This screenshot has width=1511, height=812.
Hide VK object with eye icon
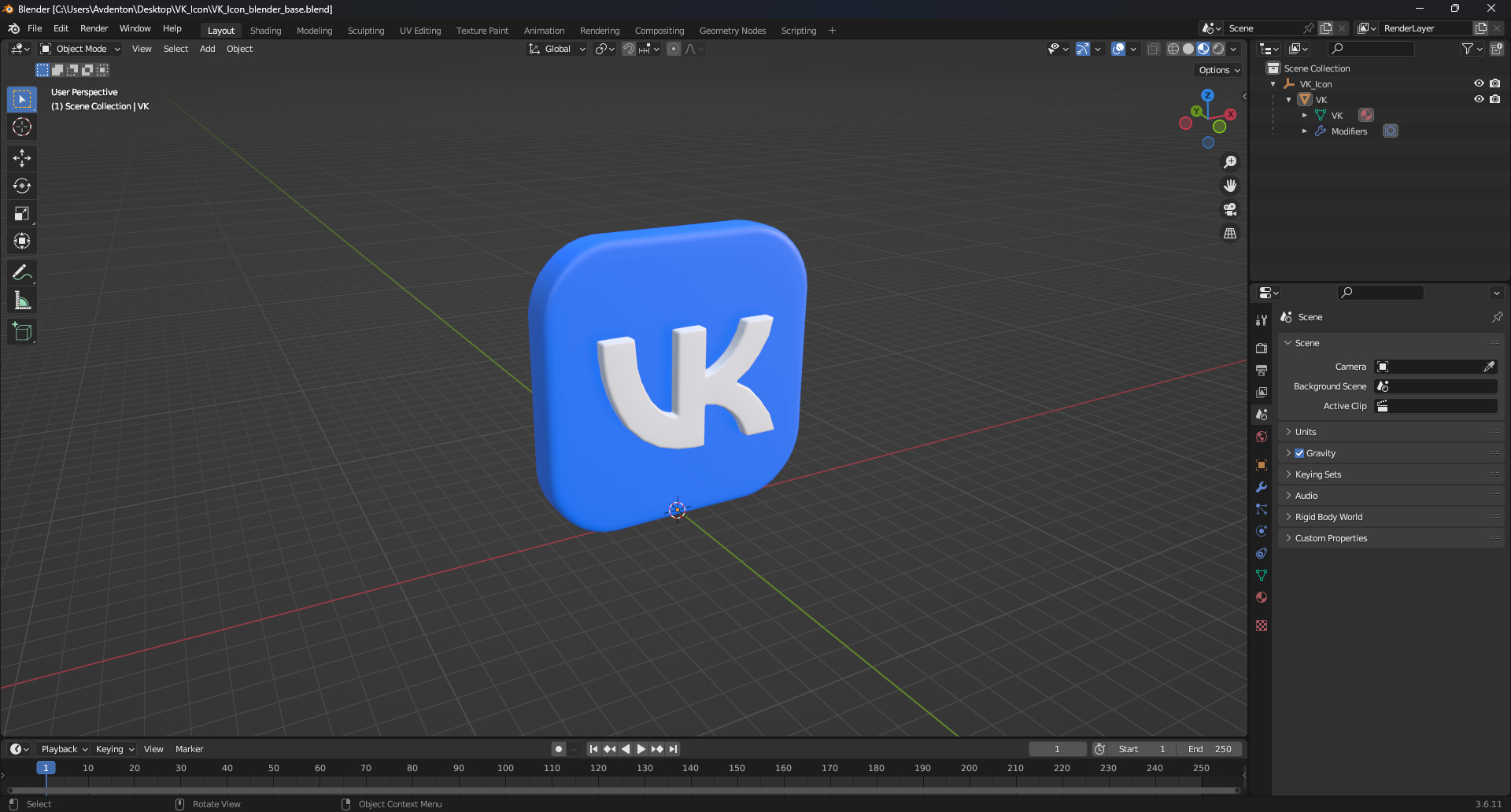1479,99
